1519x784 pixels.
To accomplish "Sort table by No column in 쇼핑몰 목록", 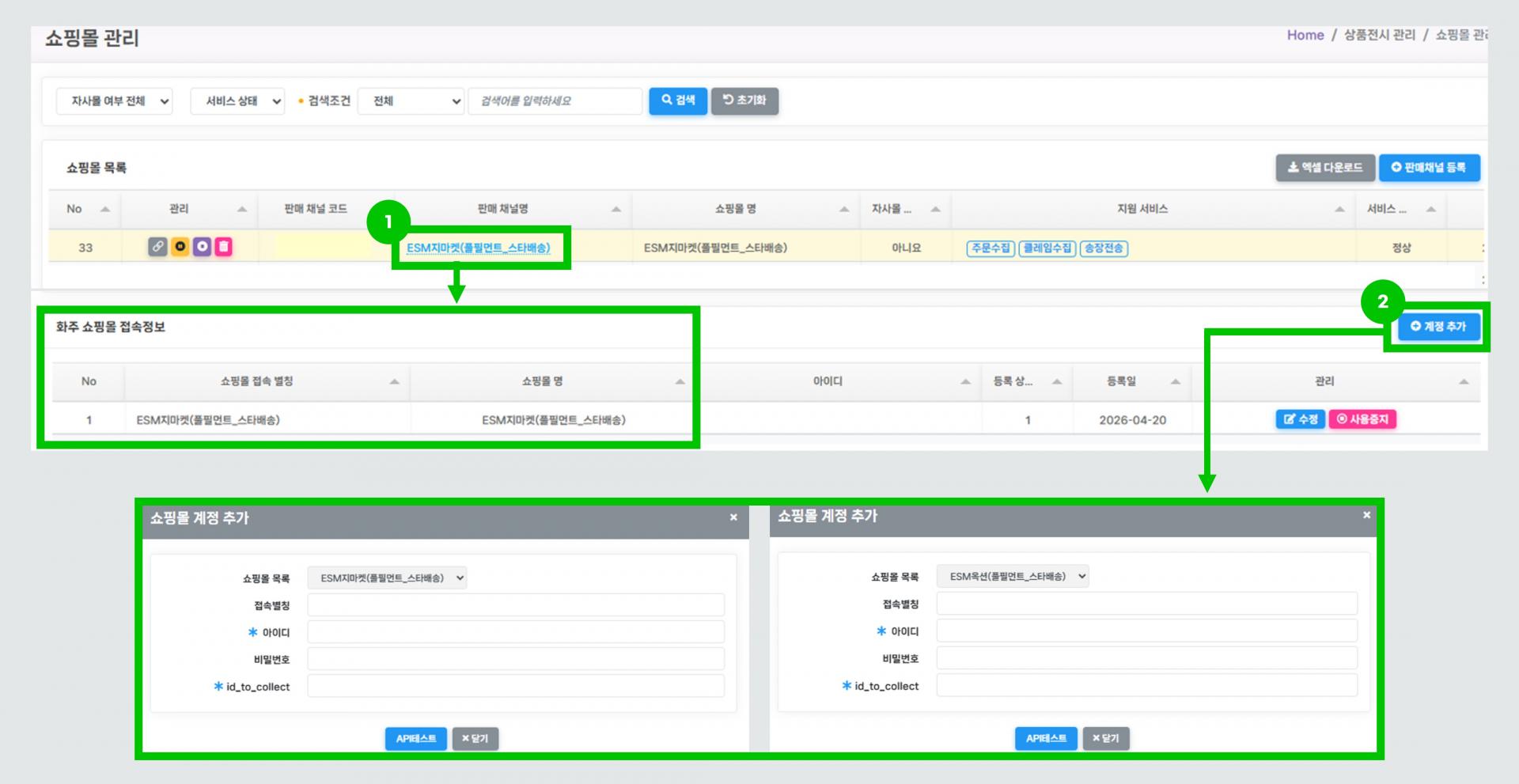I will tap(105, 209).
